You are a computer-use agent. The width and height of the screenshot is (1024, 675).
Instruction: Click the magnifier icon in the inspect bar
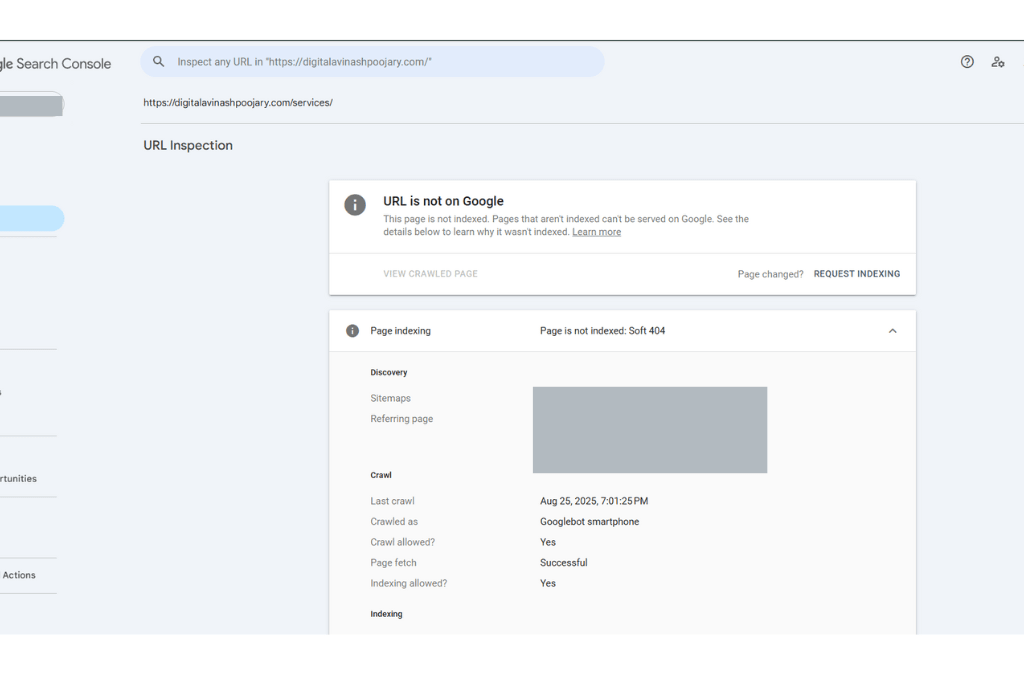[x=159, y=61]
